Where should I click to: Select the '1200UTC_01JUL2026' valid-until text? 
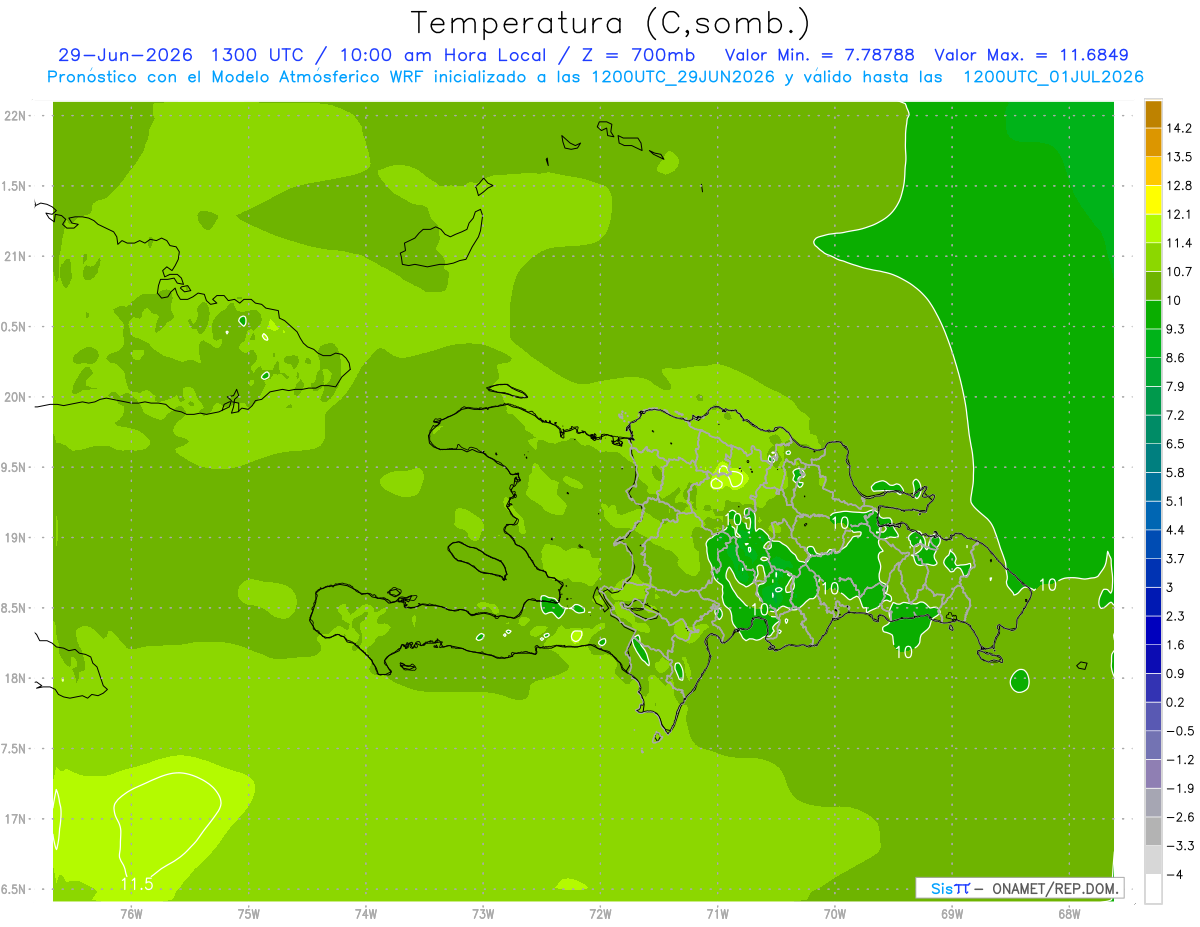(1053, 77)
